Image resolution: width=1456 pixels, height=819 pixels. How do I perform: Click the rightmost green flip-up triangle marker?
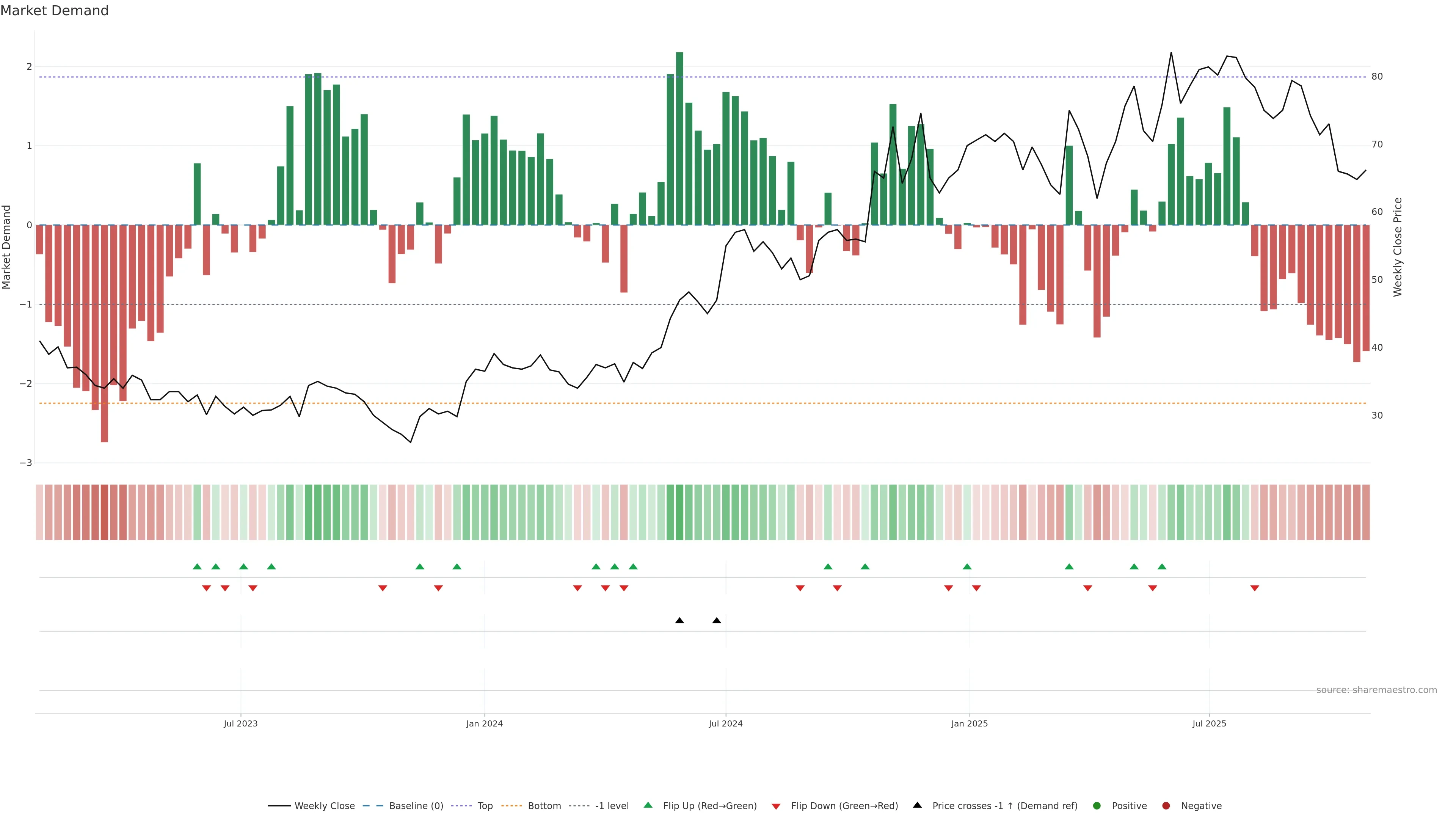point(1162,567)
